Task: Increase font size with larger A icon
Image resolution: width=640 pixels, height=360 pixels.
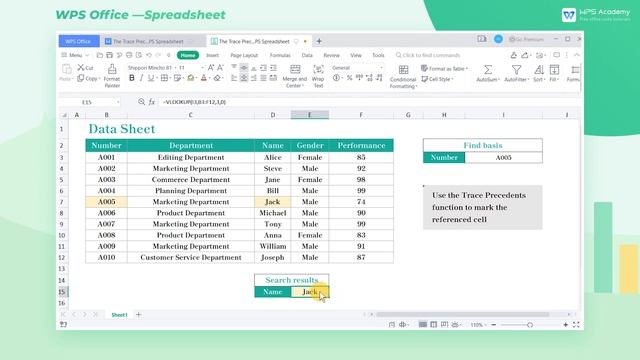Action: tap(211, 68)
